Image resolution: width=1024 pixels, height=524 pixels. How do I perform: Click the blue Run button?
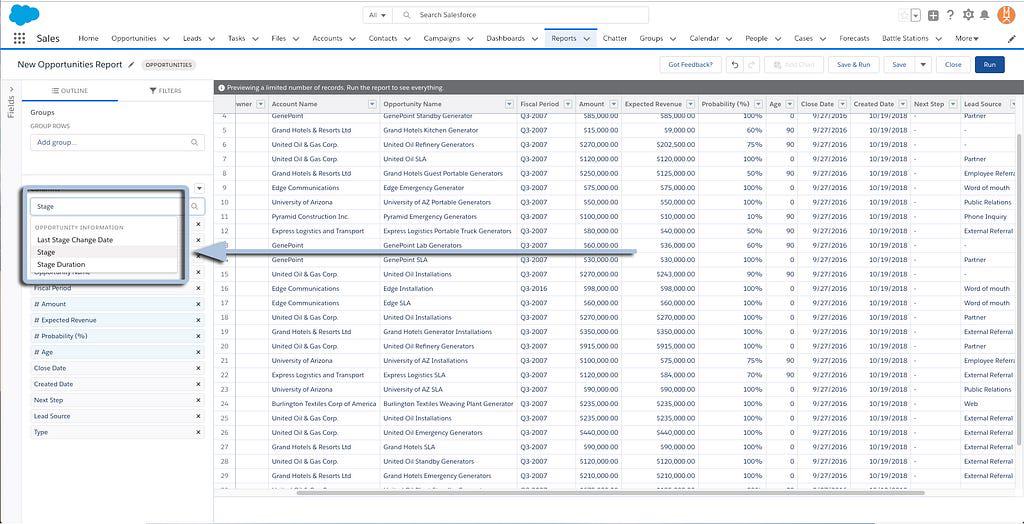989,64
